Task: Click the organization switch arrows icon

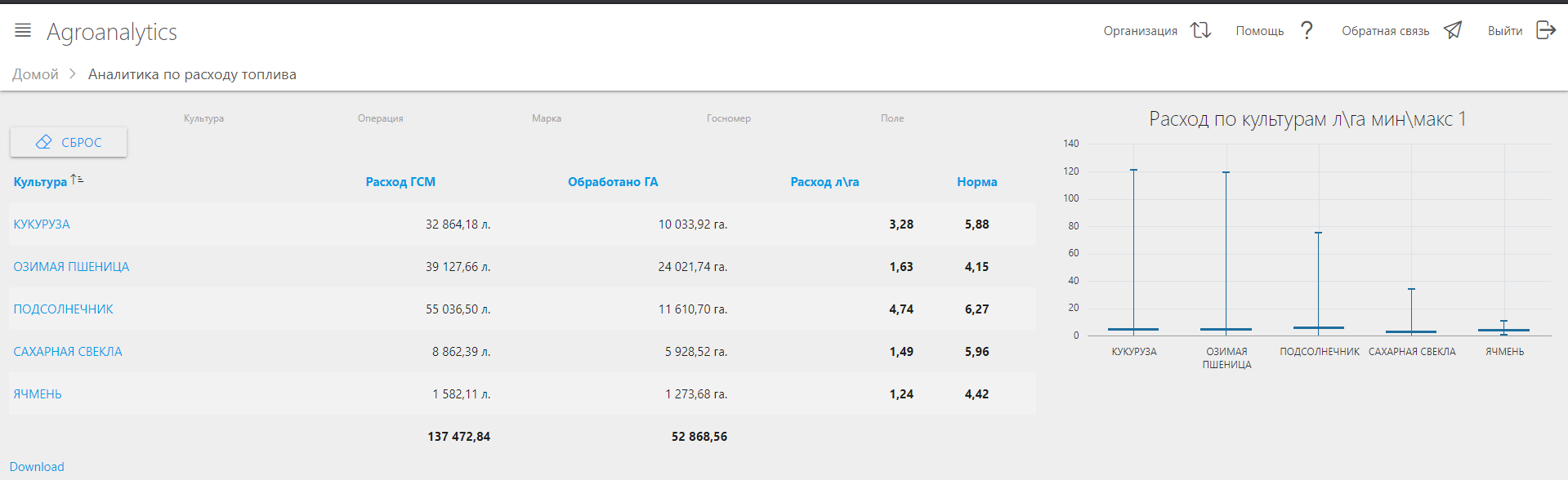Action: click(x=1199, y=30)
